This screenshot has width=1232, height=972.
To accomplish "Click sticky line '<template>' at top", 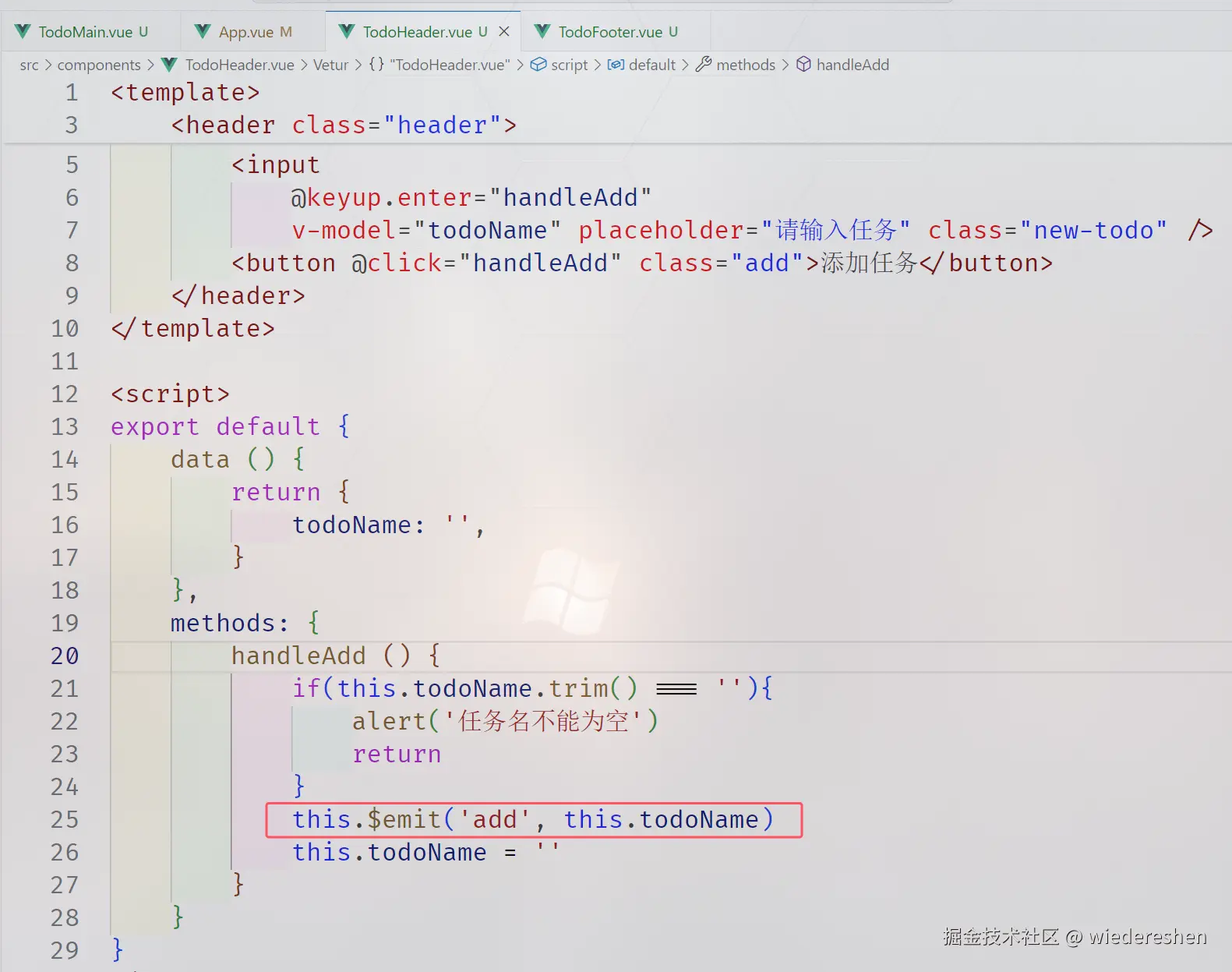I will click(185, 92).
